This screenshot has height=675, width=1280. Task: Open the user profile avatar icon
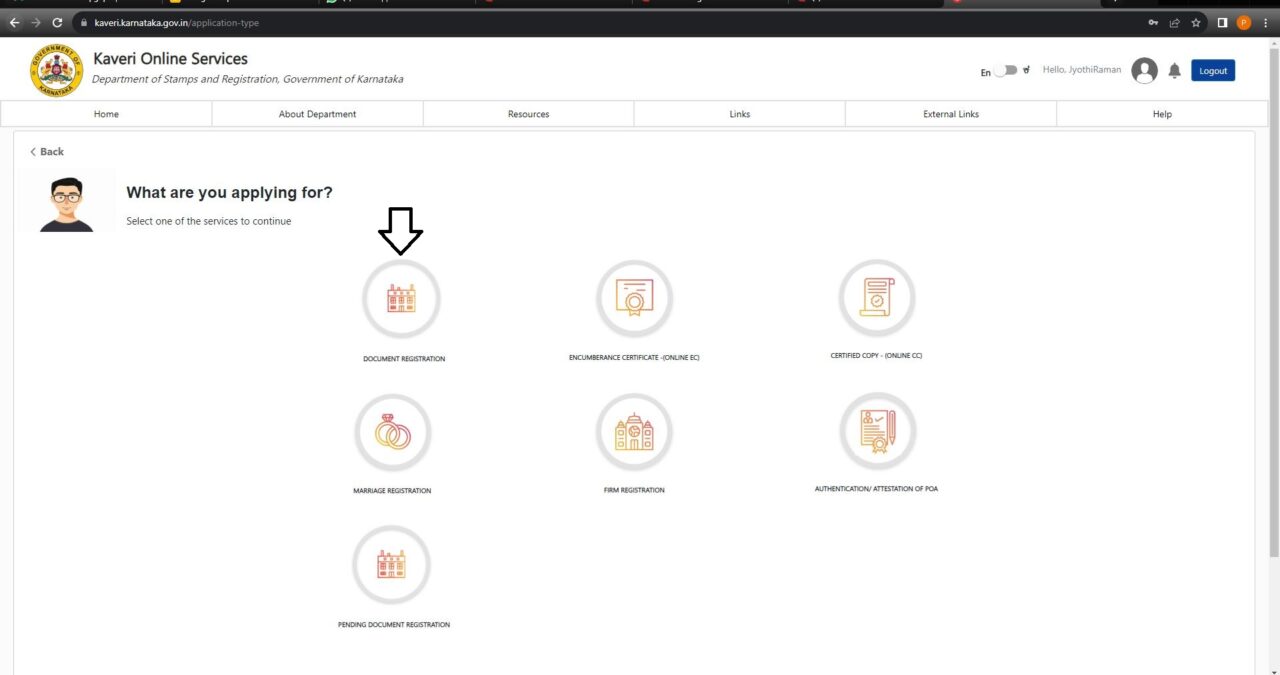1144,70
